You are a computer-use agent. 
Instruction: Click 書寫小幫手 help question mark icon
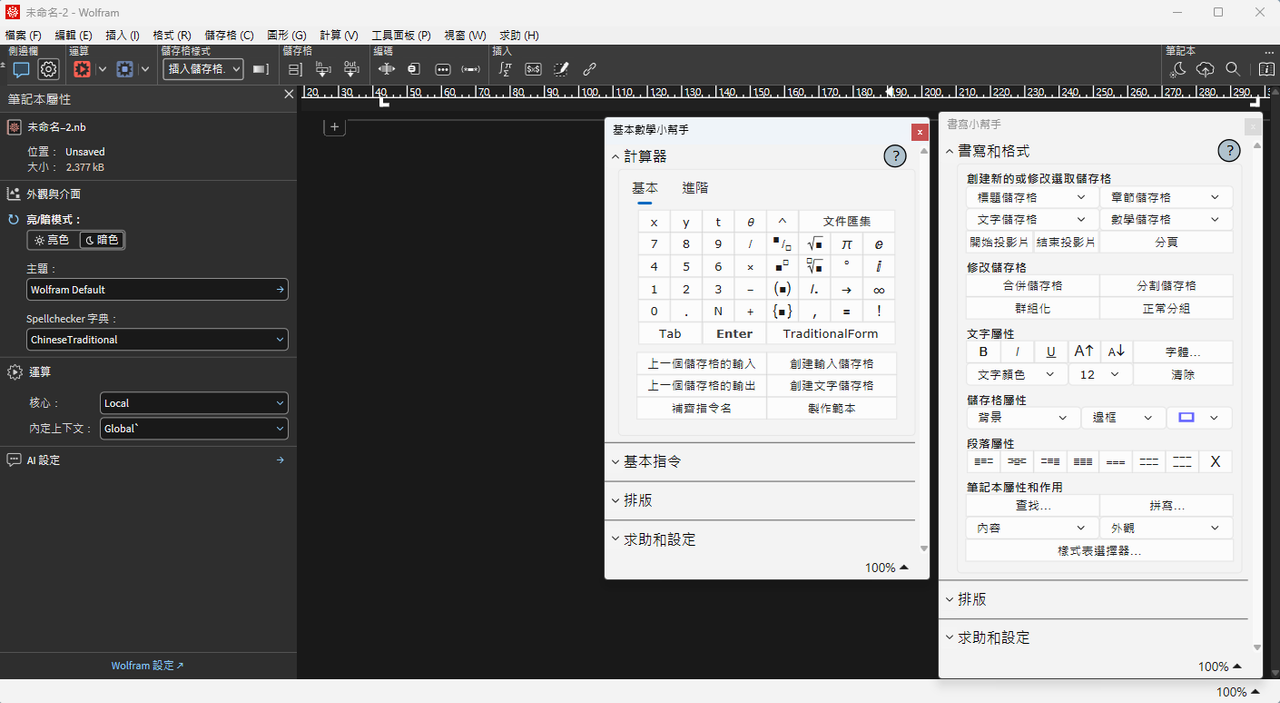1228,151
